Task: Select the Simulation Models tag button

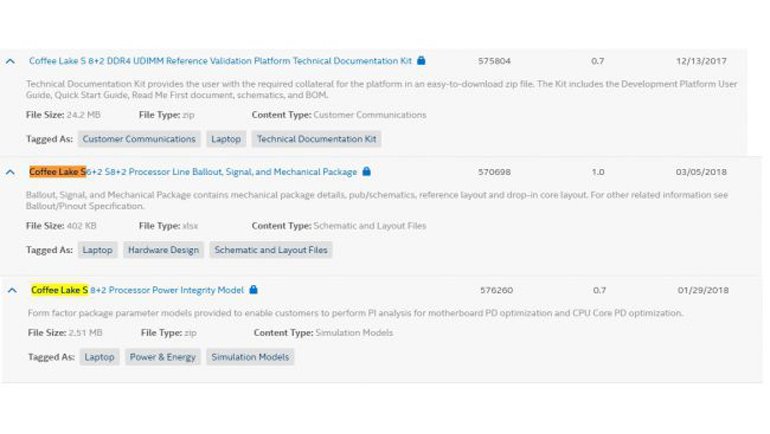Action: 250,357
